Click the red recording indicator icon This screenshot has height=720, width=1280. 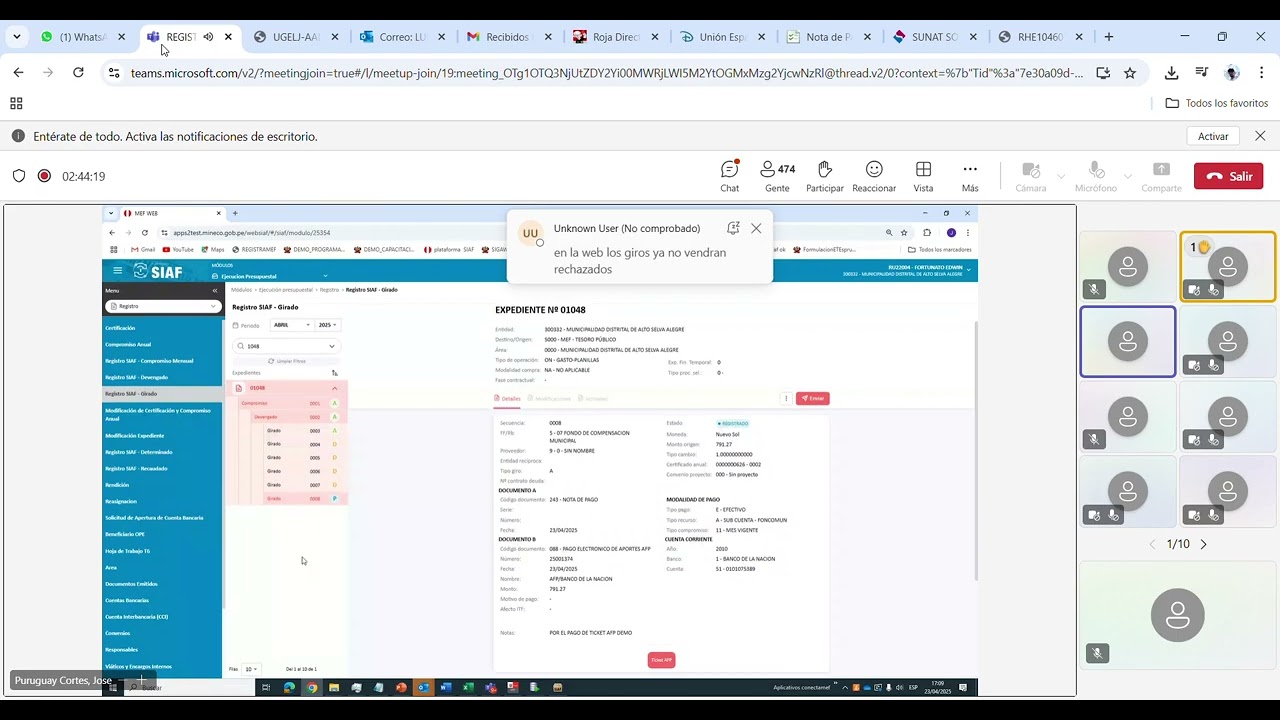click(44, 176)
